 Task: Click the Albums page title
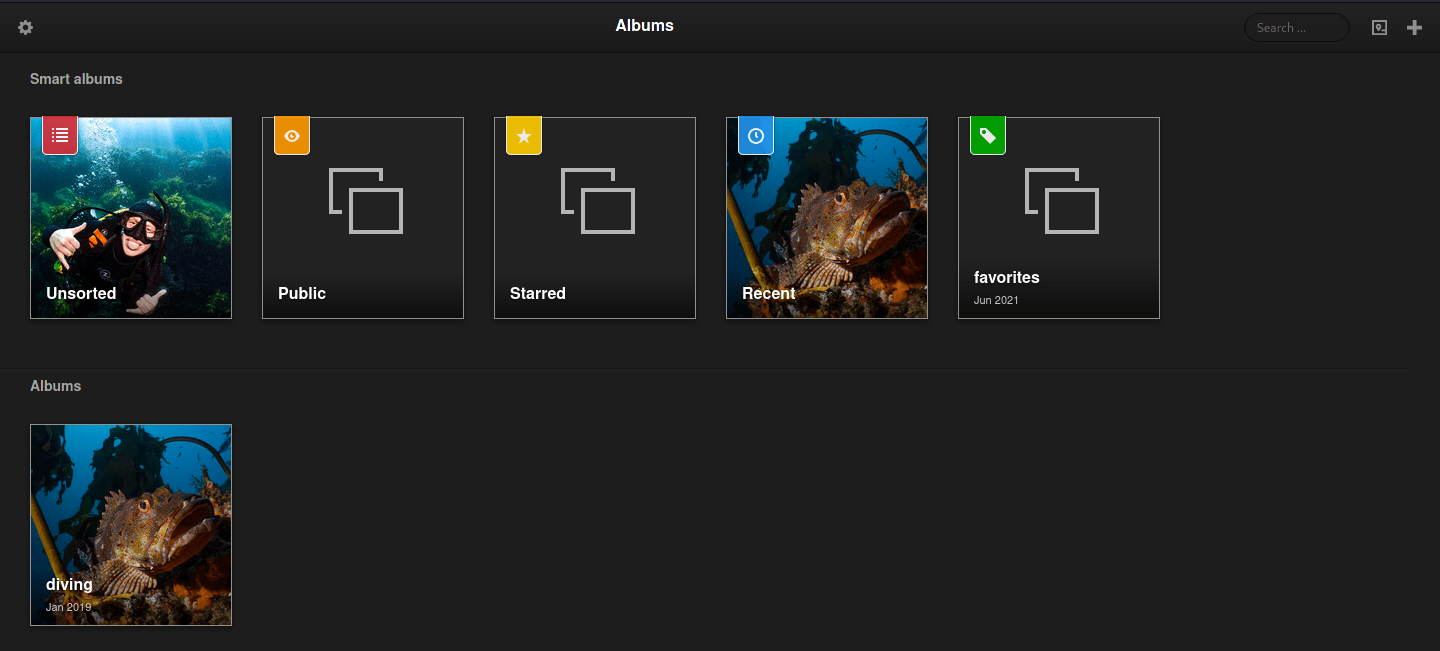(645, 26)
